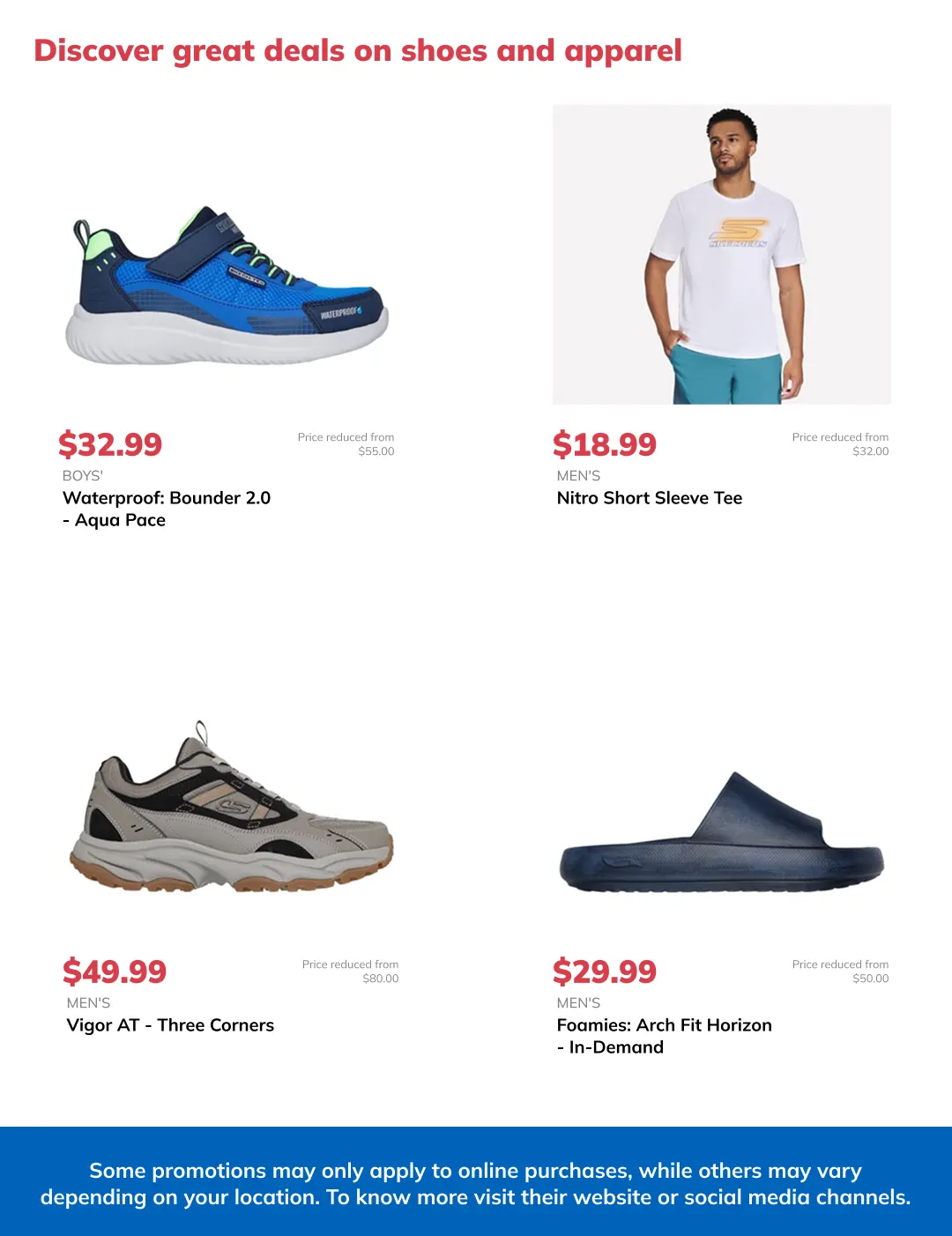
Task: Click the 'Discover great deals' heading
Action: click(x=358, y=51)
